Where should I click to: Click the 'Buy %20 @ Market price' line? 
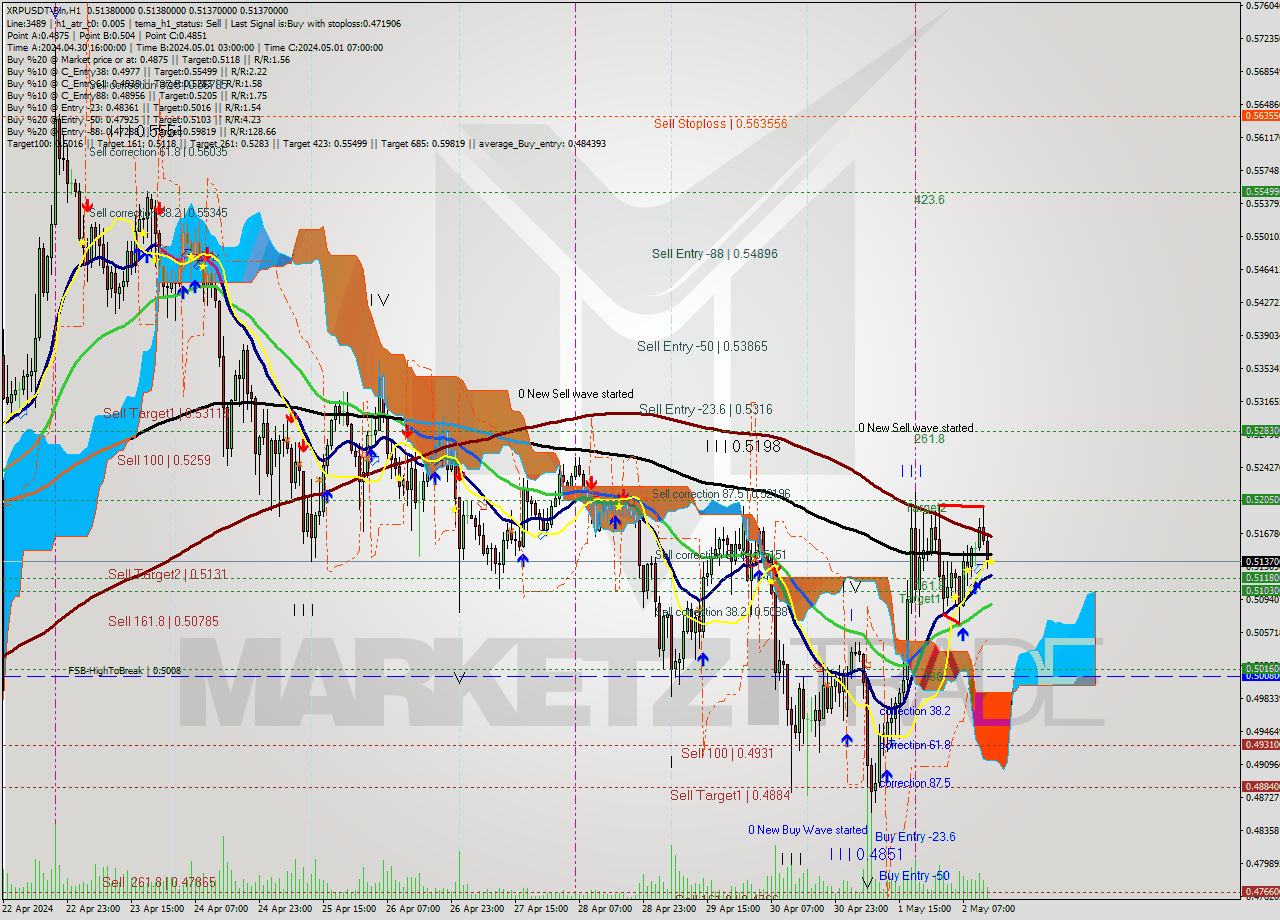coord(148,59)
